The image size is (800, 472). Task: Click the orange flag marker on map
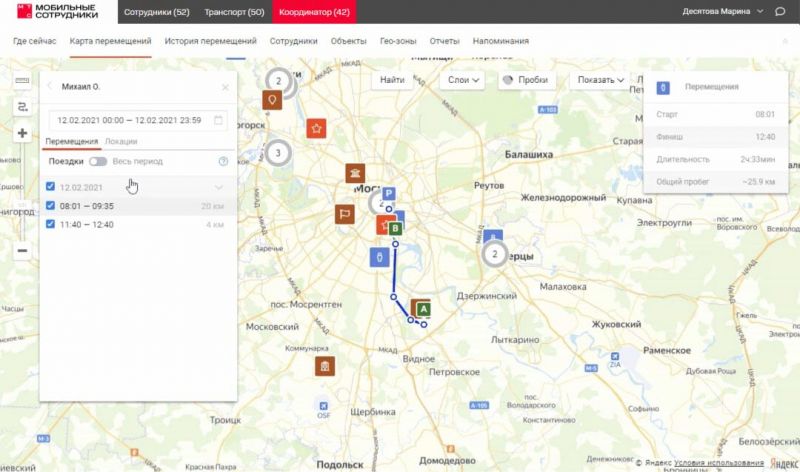343,213
